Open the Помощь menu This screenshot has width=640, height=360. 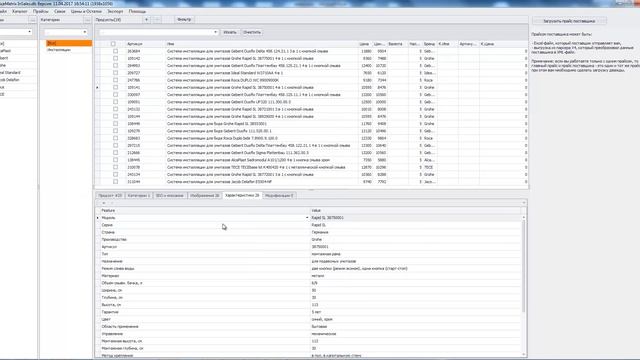[x=137, y=11]
